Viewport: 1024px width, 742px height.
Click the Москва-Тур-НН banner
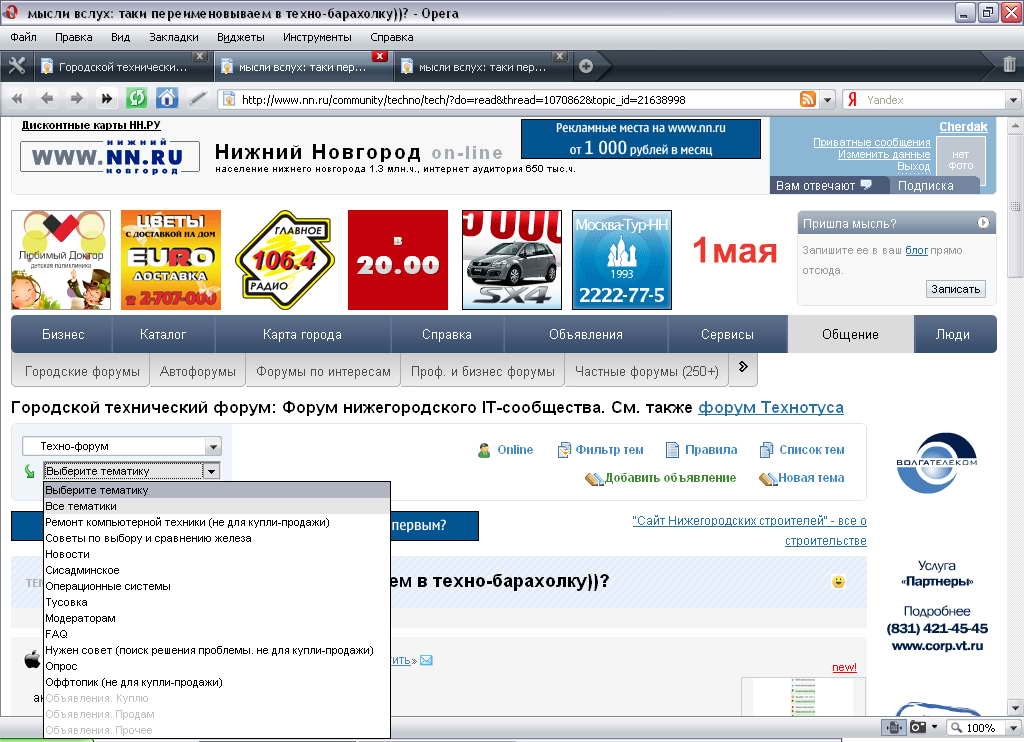pos(622,260)
